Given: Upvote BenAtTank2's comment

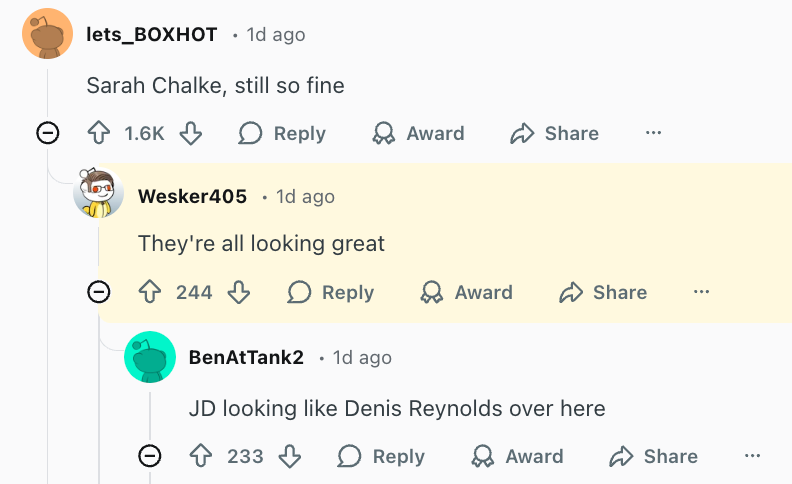Looking at the screenshot, I should point(201,456).
